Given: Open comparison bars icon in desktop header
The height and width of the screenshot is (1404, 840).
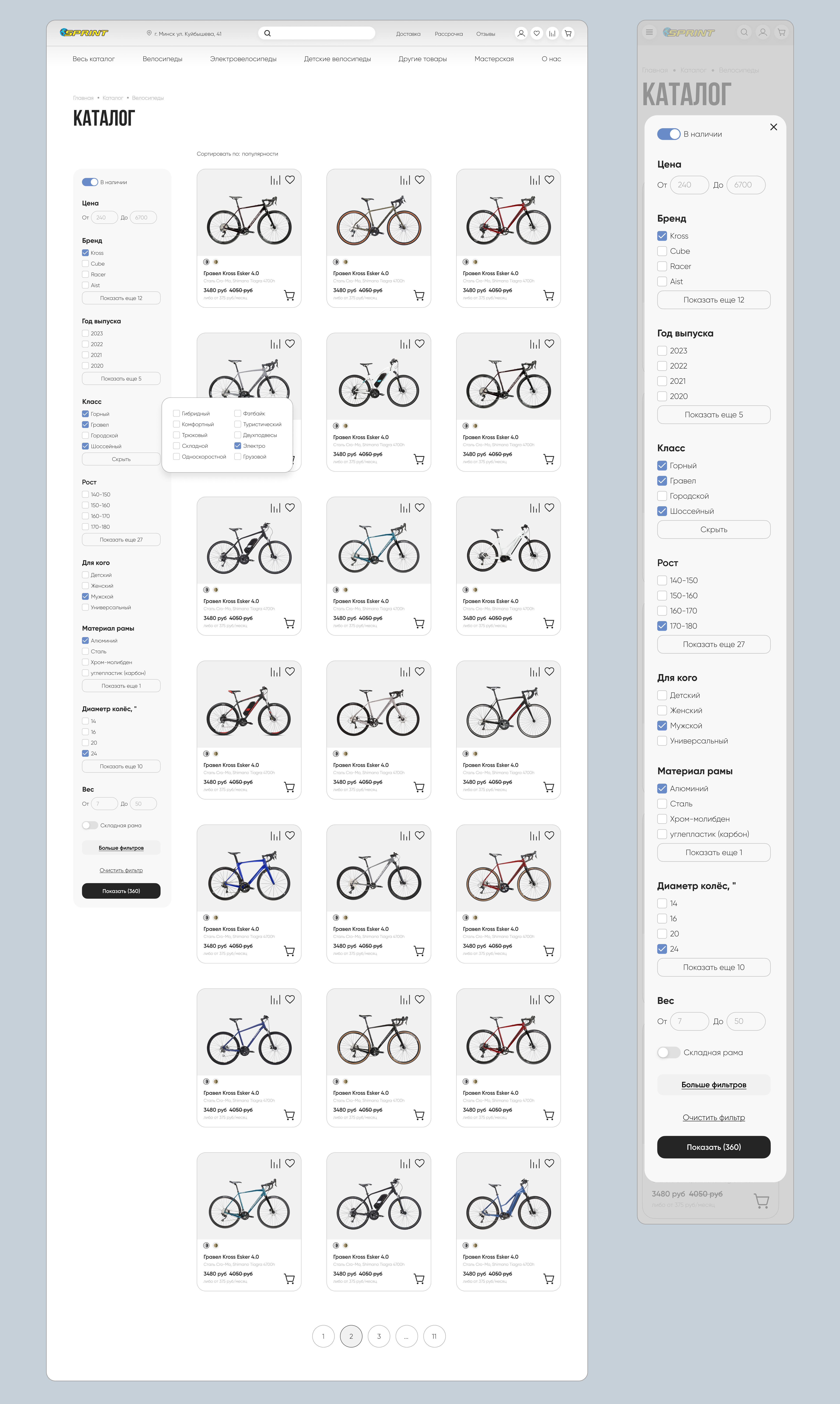Looking at the screenshot, I should coord(552,33).
